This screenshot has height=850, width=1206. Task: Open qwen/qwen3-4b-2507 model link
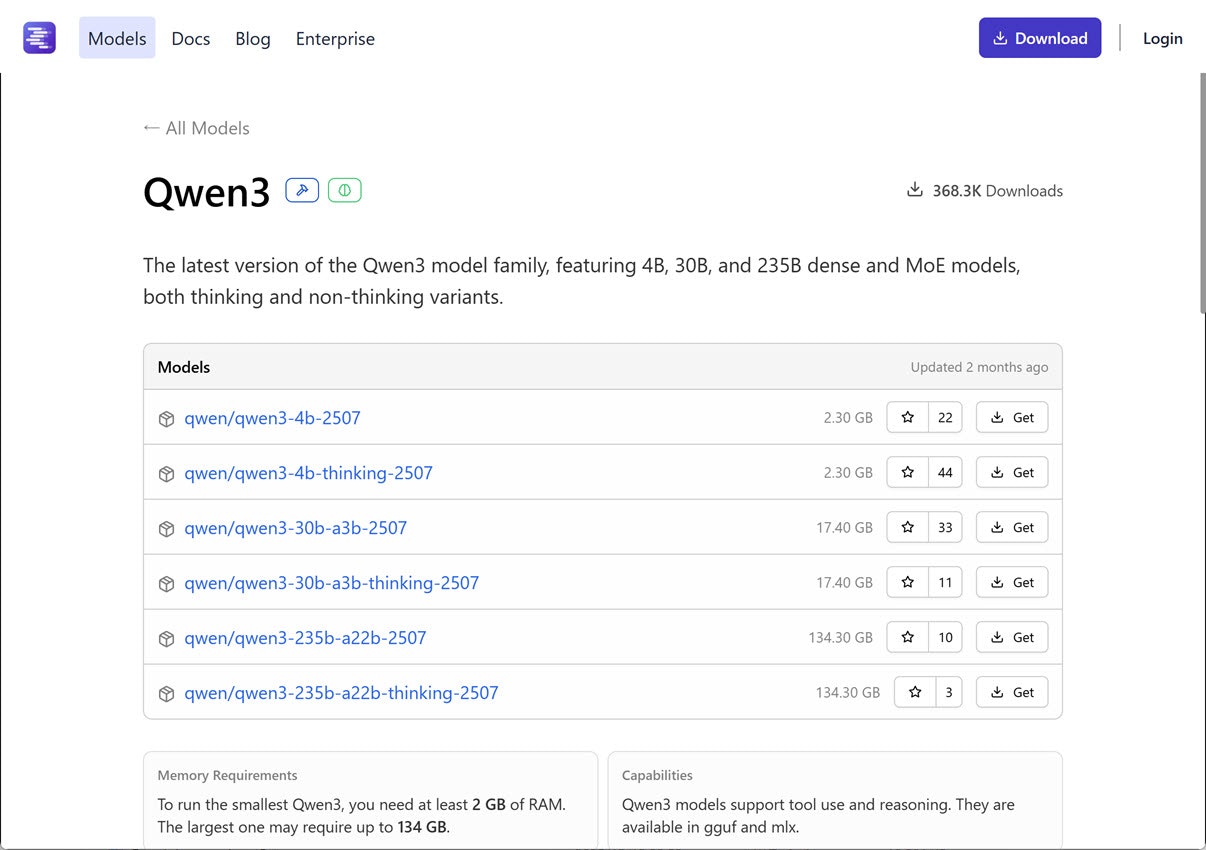tap(272, 418)
